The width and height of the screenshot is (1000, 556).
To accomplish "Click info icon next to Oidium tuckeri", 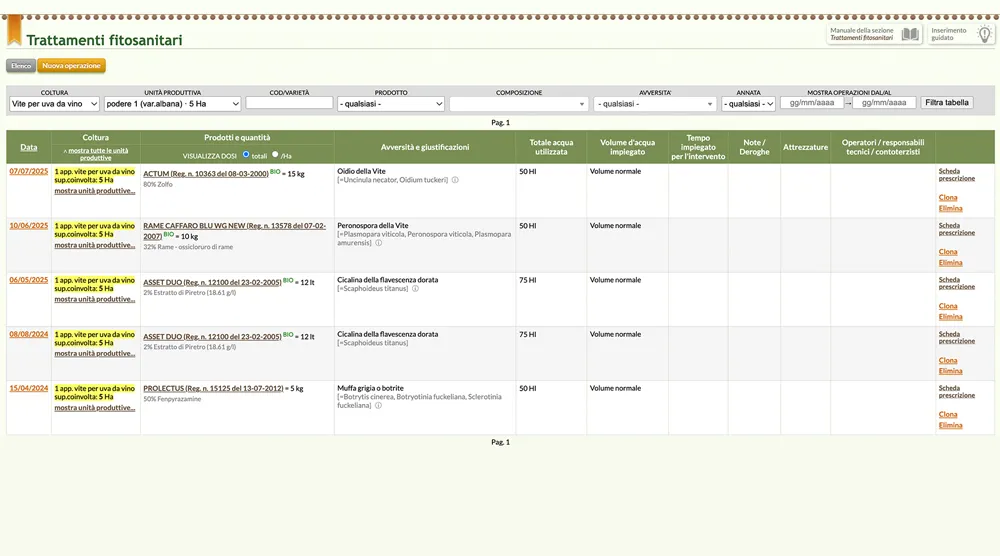I will coord(455,181).
